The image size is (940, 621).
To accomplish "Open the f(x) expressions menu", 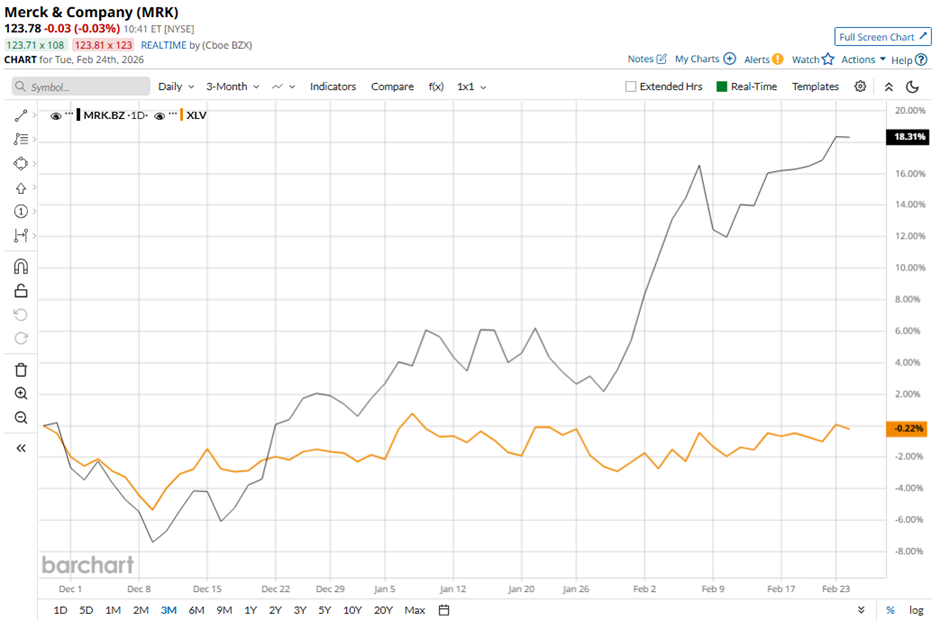I will pyautogui.click(x=436, y=86).
